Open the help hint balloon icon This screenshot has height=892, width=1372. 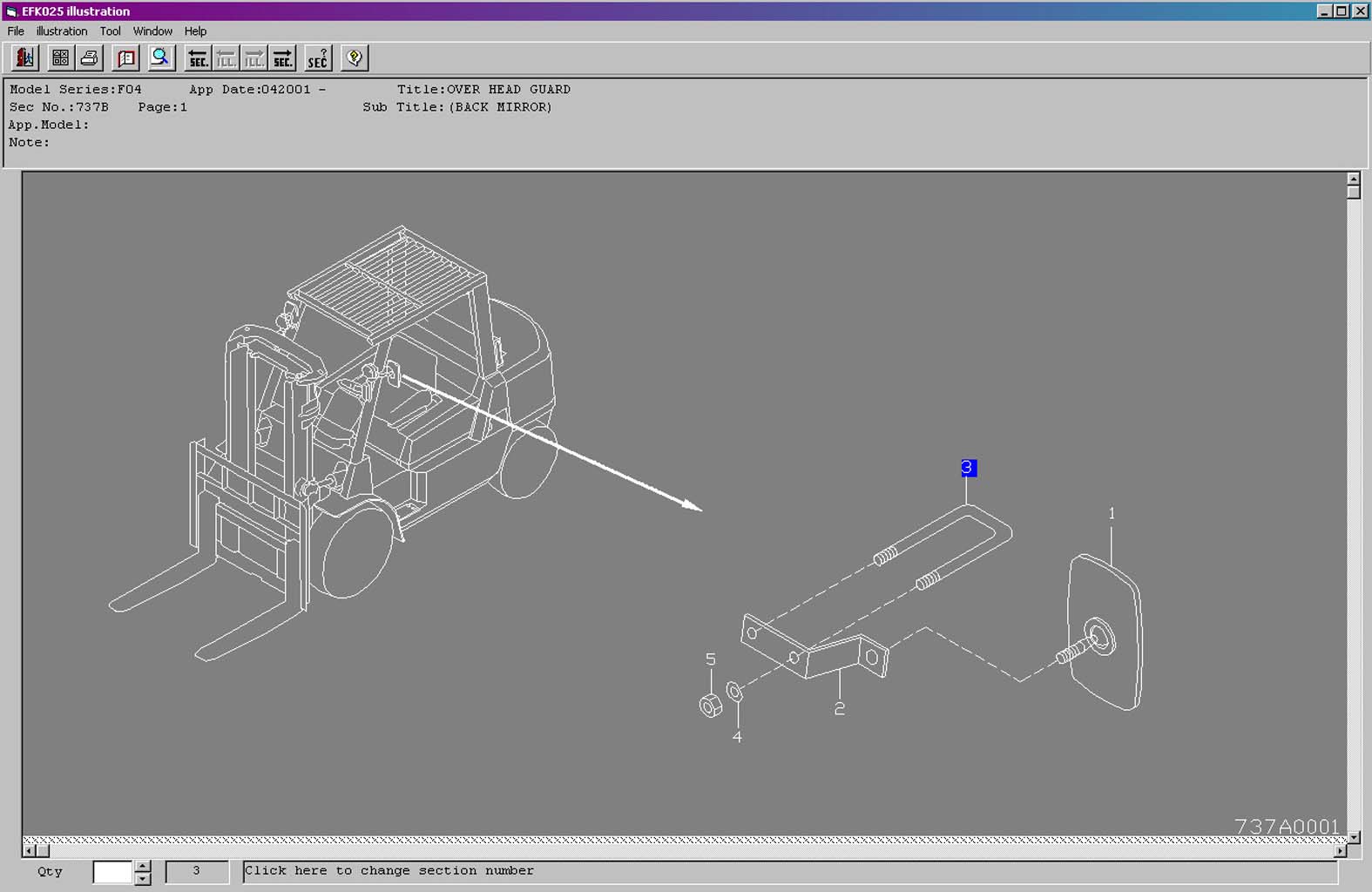click(354, 58)
